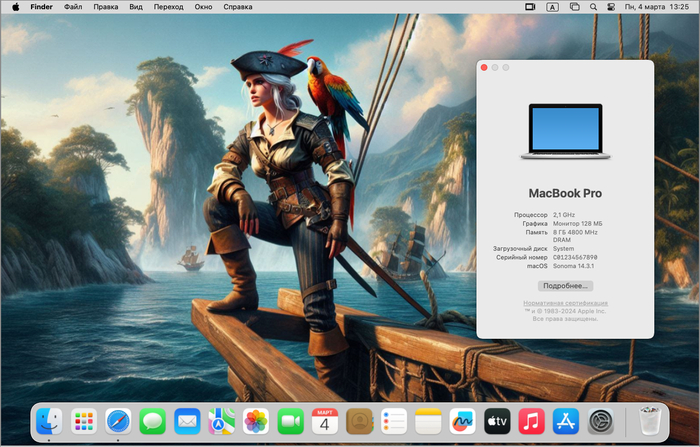Open the Файл menu

73,7
